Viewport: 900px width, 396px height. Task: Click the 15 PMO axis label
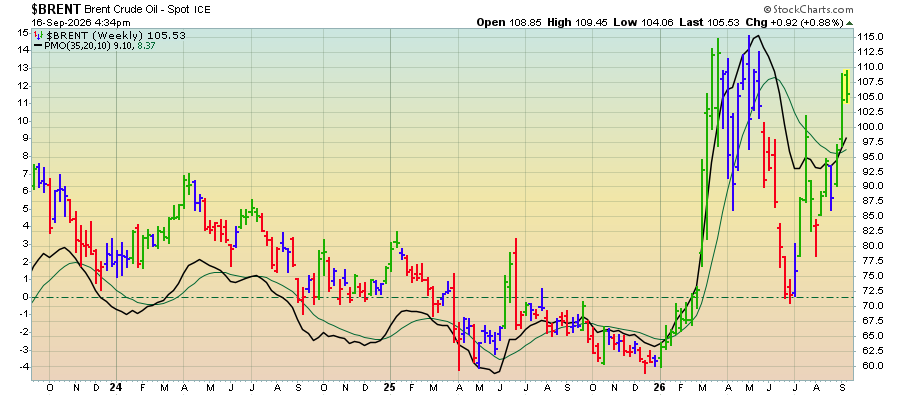click(x=23, y=33)
